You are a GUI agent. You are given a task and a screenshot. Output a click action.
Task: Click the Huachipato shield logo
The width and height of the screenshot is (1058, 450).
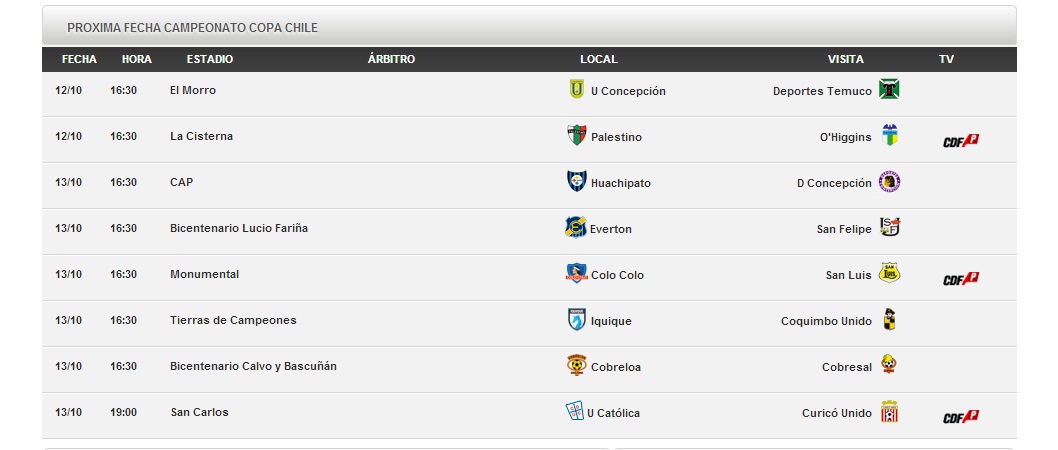coord(576,181)
